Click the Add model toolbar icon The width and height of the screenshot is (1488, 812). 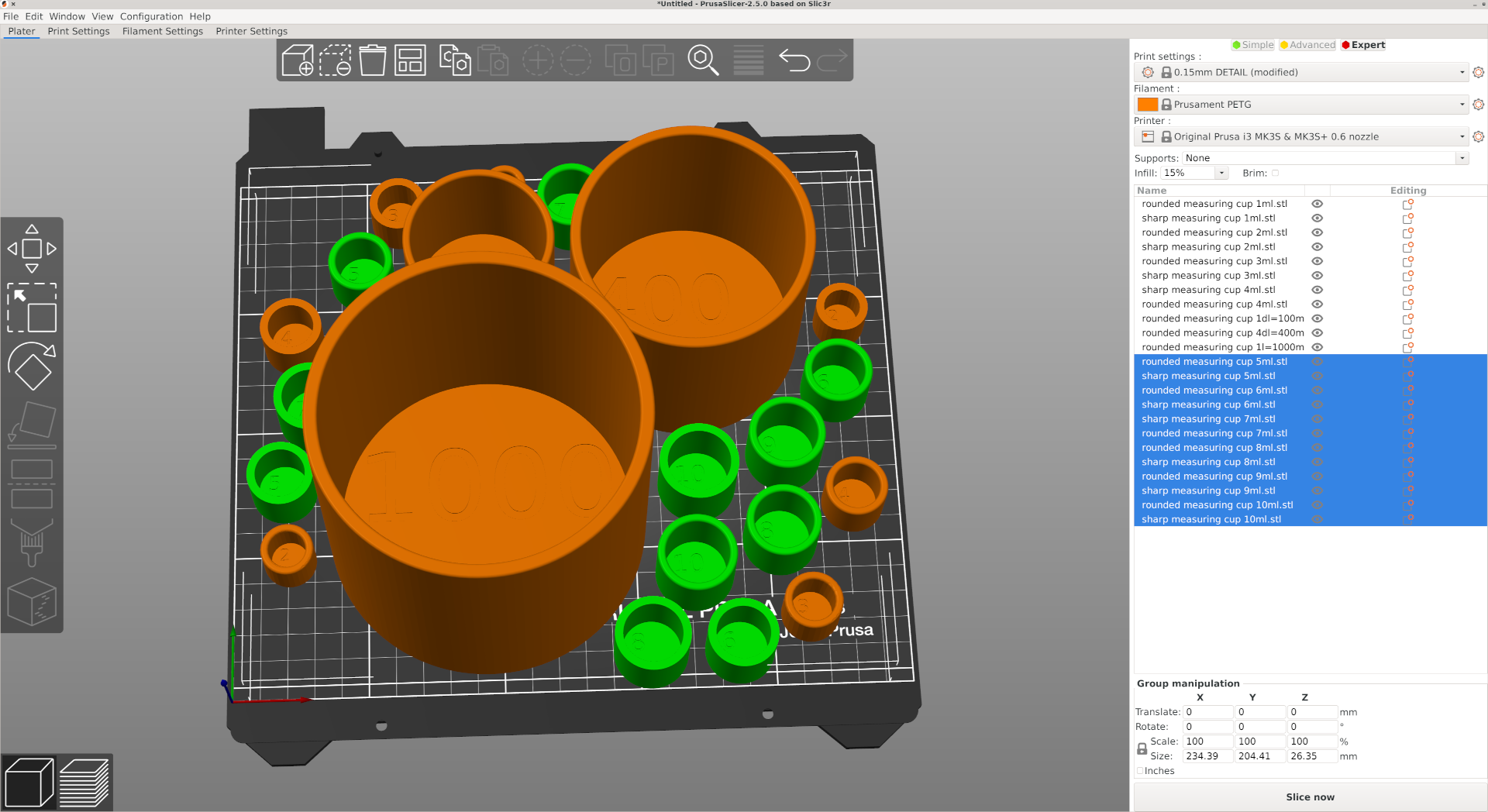point(298,60)
